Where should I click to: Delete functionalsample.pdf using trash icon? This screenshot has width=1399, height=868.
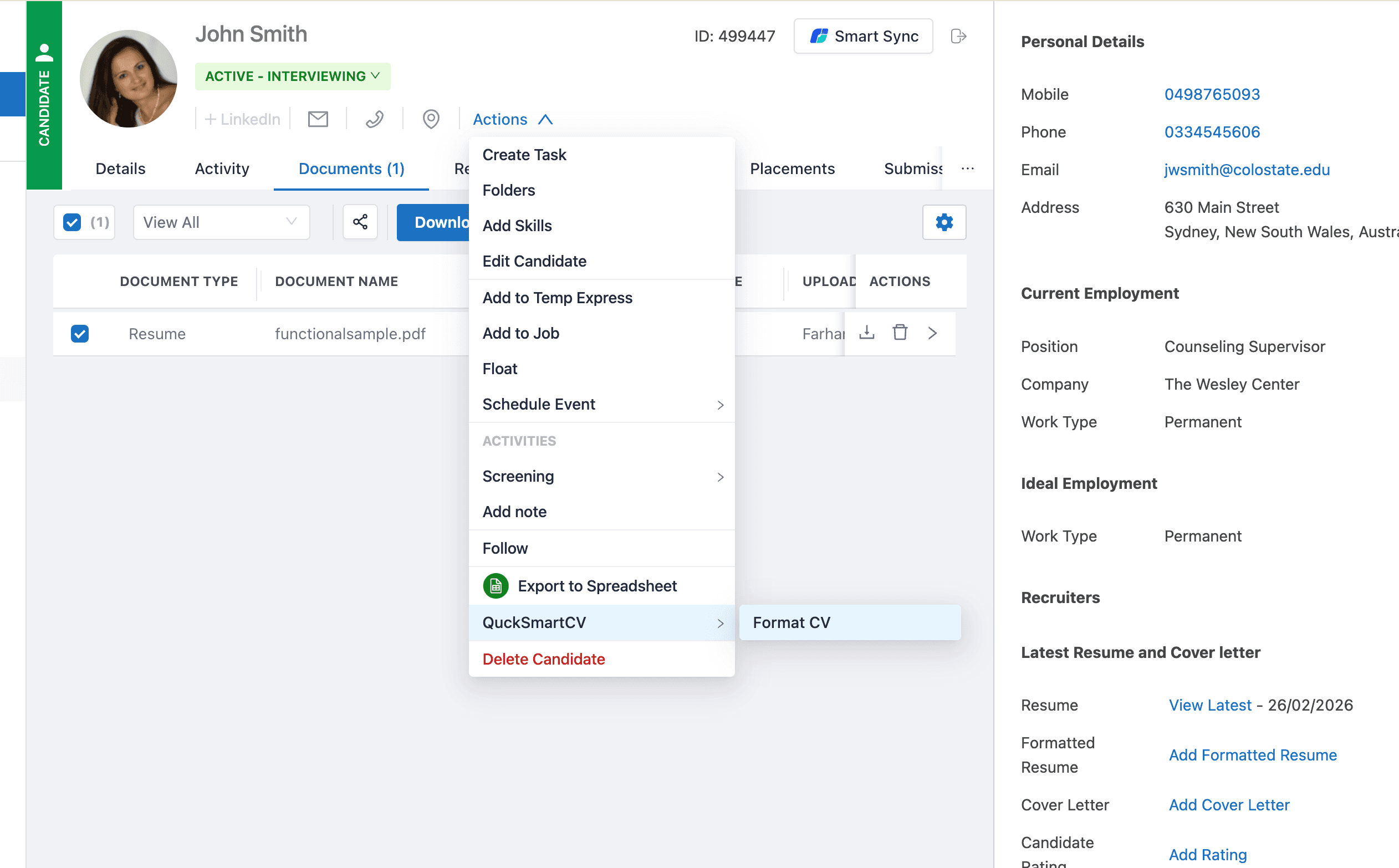pos(900,333)
